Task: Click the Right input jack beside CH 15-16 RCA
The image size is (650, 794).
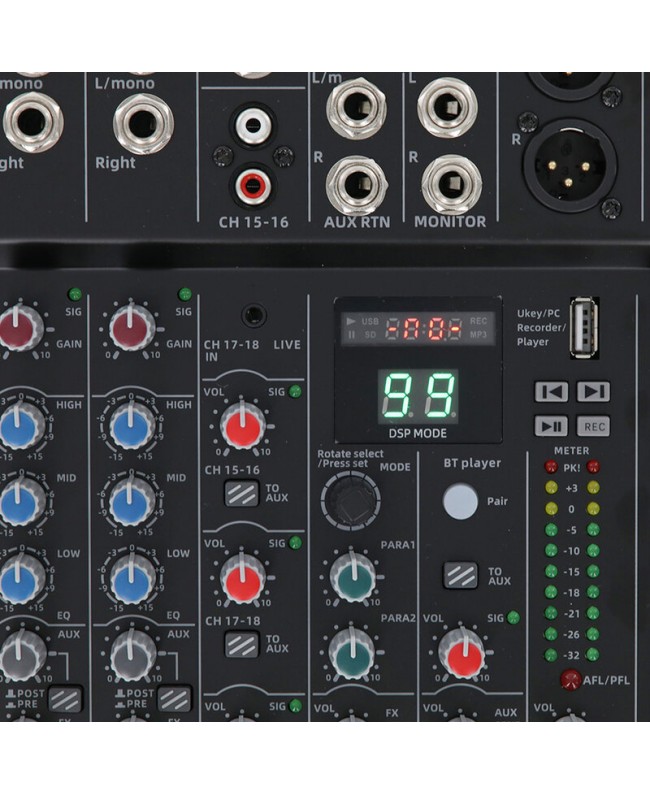Action: click(x=143, y=124)
